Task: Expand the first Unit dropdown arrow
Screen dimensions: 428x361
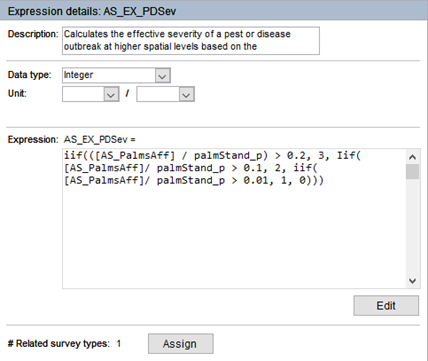Action: [x=111, y=95]
